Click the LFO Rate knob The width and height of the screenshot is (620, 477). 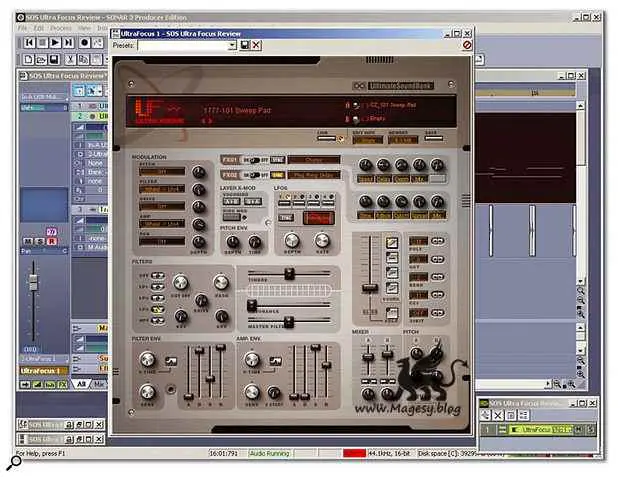coord(322,240)
